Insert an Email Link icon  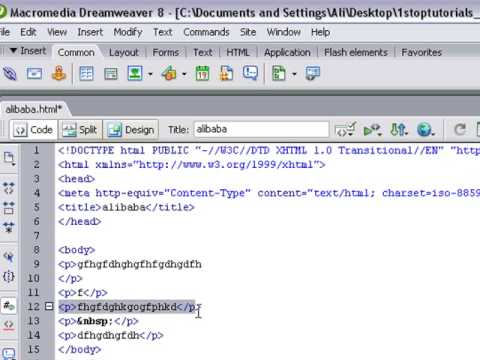34,73
